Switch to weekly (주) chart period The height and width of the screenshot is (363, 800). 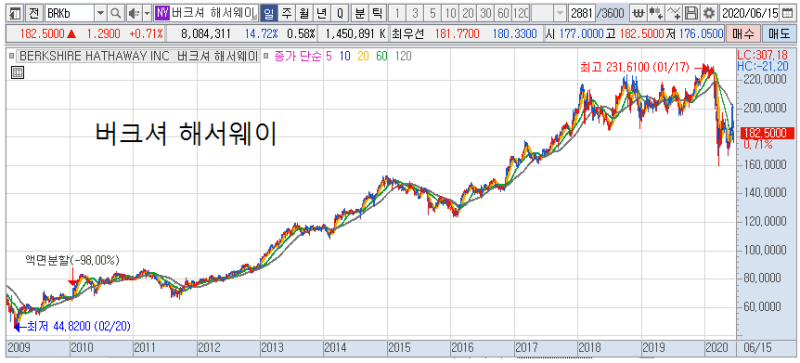[286, 13]
